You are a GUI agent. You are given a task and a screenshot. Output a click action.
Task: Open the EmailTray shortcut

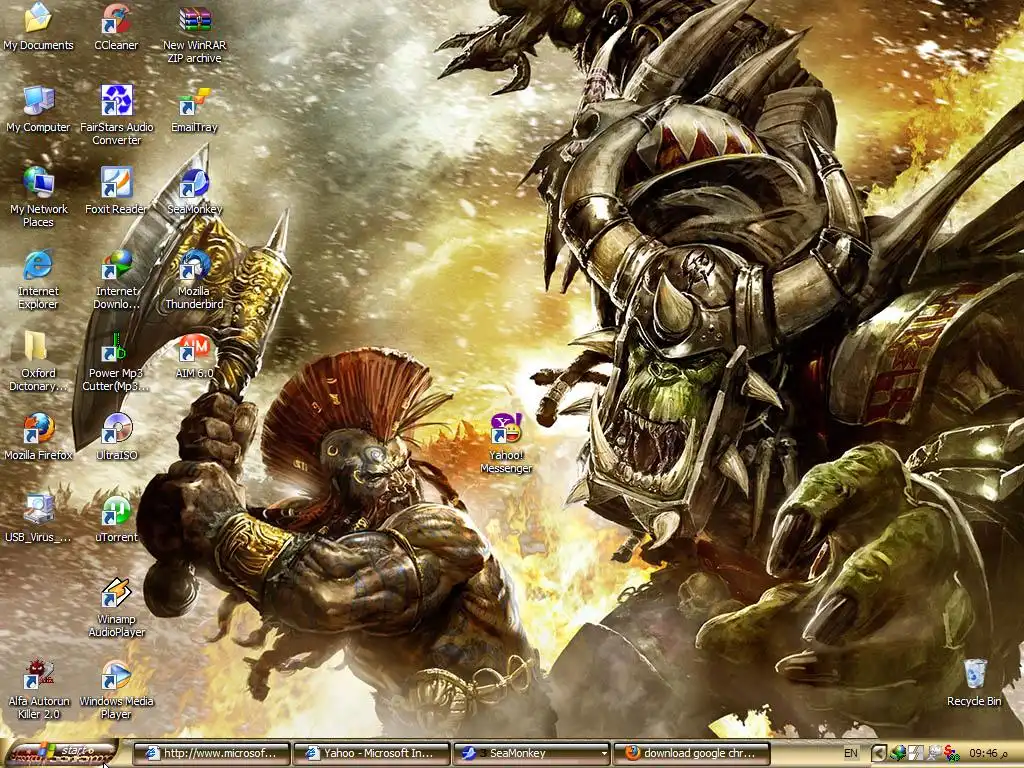pyautogui.click(x=195, y=108)
